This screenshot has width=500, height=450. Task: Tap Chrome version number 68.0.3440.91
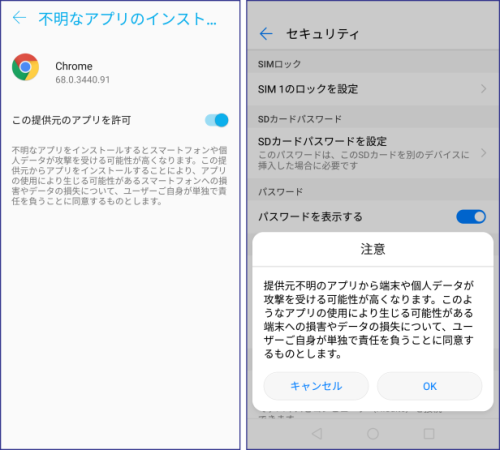pyautogui.click(x=82, y=80)
